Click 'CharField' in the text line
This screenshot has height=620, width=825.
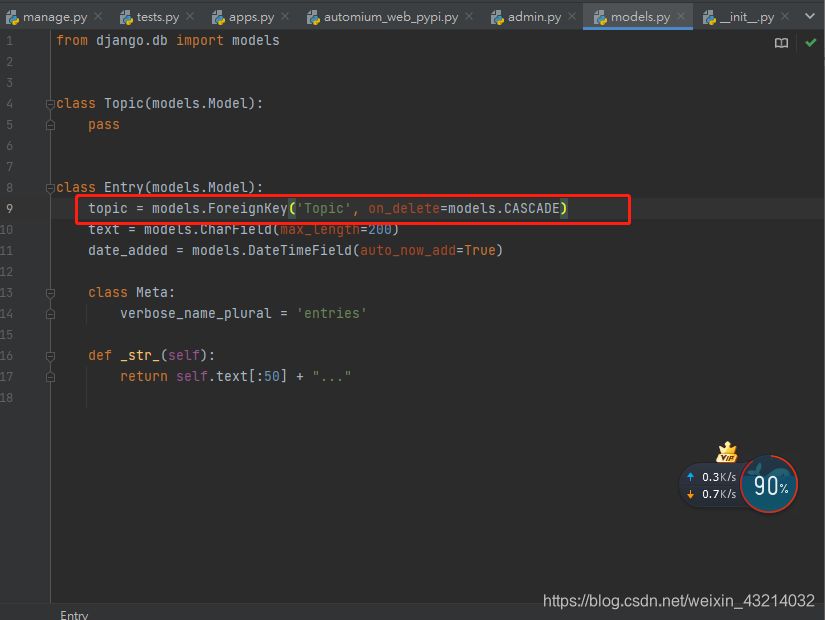tap(236, 229)
